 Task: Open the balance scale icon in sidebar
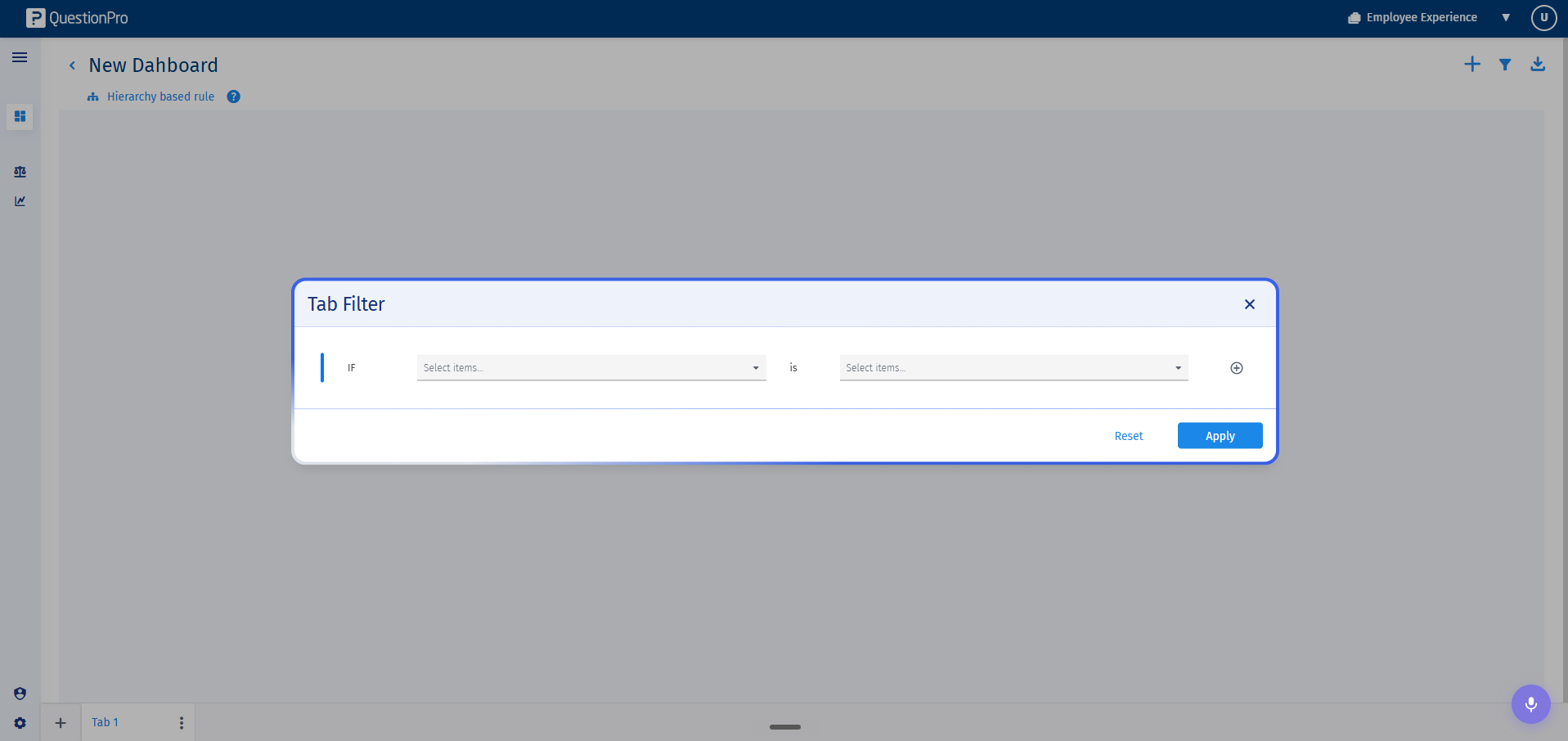coord(20,172)
